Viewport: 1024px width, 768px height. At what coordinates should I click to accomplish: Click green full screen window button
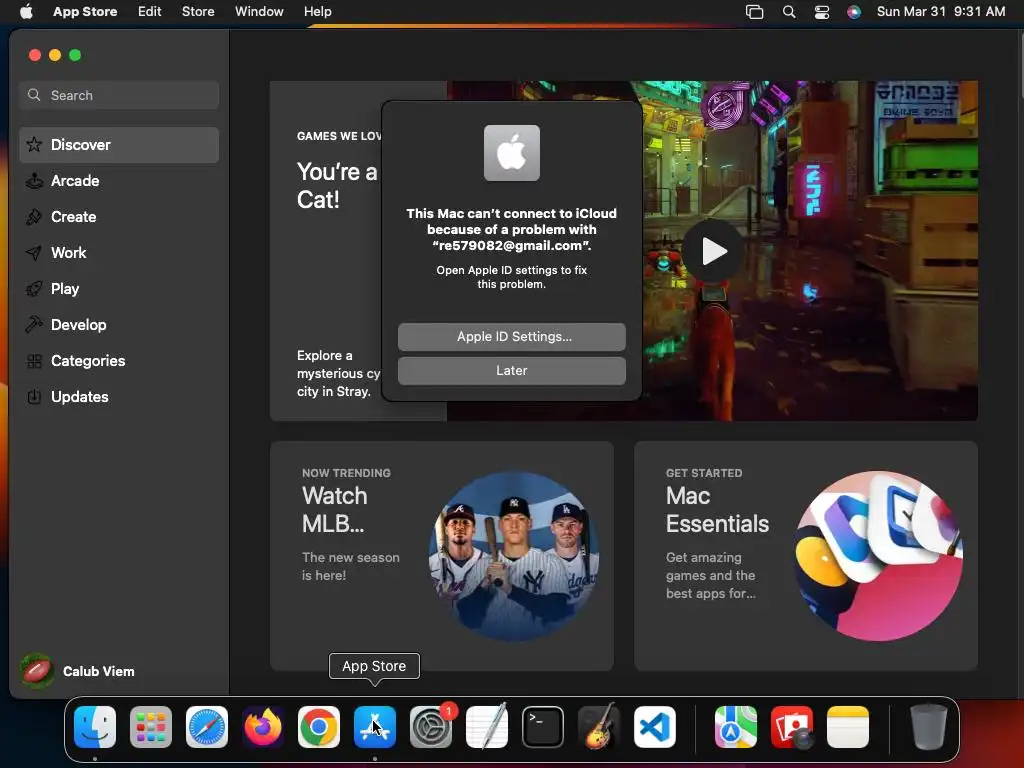(75, 56)
